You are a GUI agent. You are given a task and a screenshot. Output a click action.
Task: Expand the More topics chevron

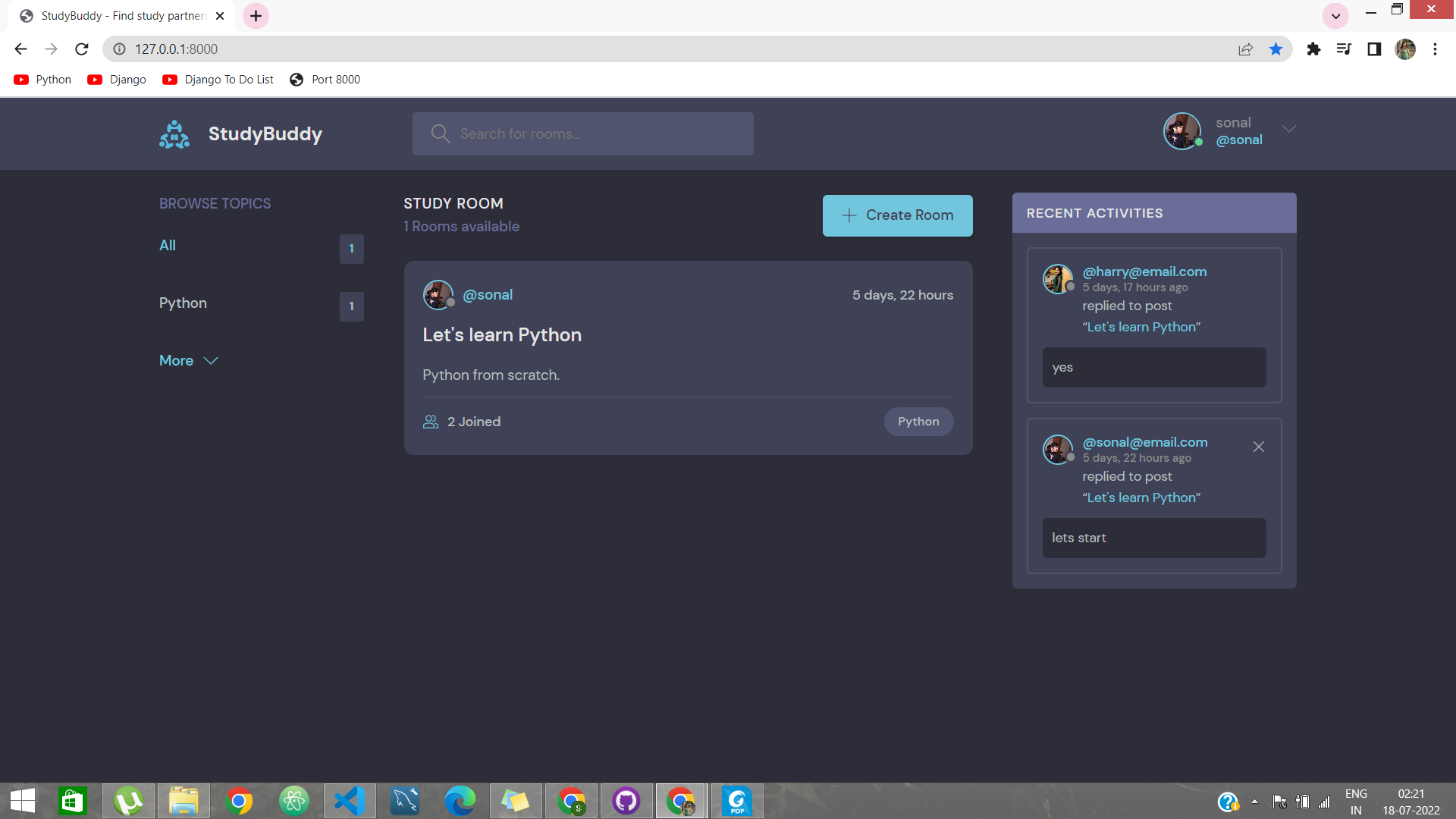click(x=211, y=361)
